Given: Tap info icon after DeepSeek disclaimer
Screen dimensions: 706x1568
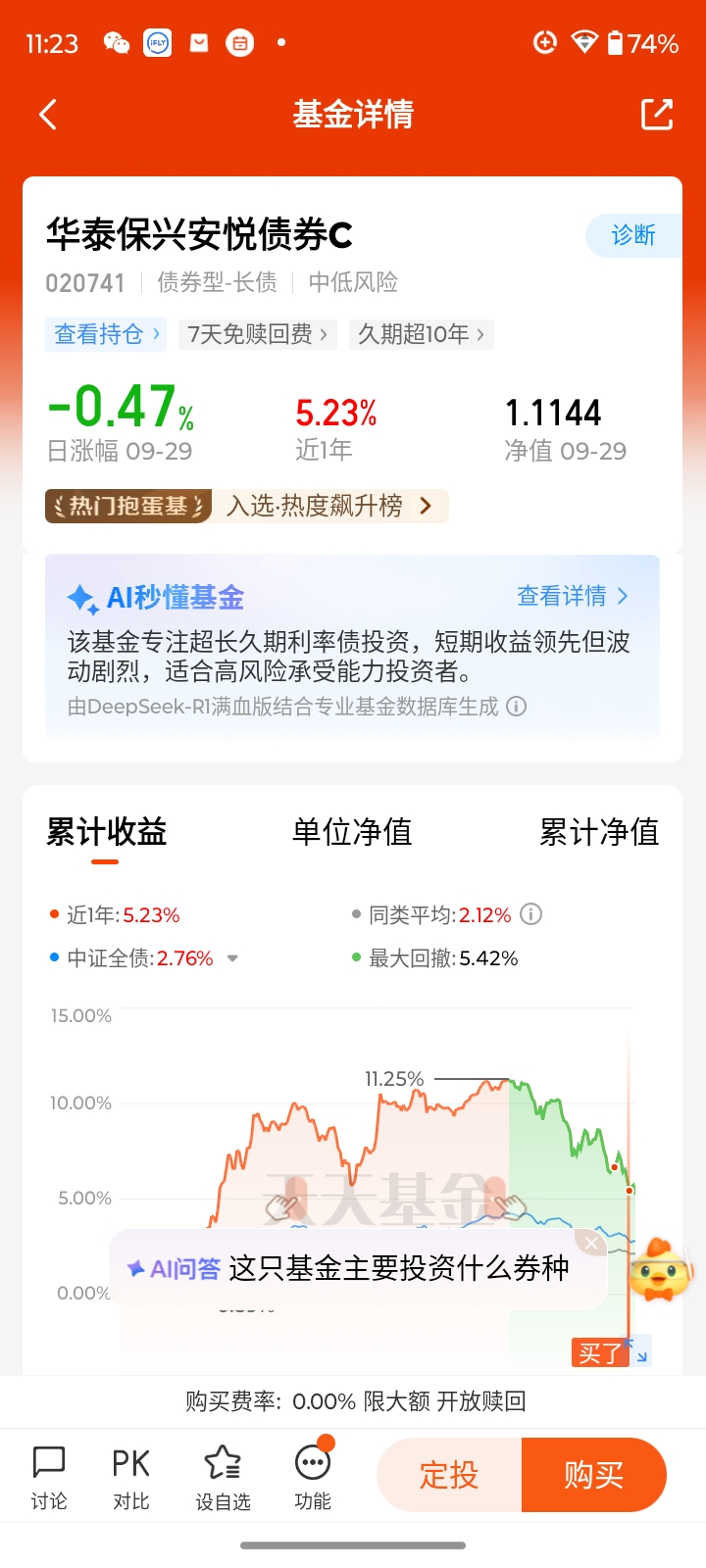Looking at the screenshot, I should [517, 707].
